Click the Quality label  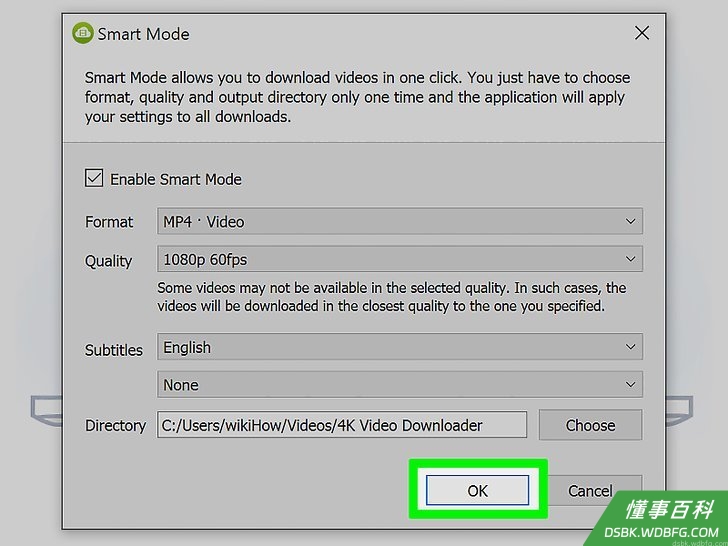click(x=109, y=261)
